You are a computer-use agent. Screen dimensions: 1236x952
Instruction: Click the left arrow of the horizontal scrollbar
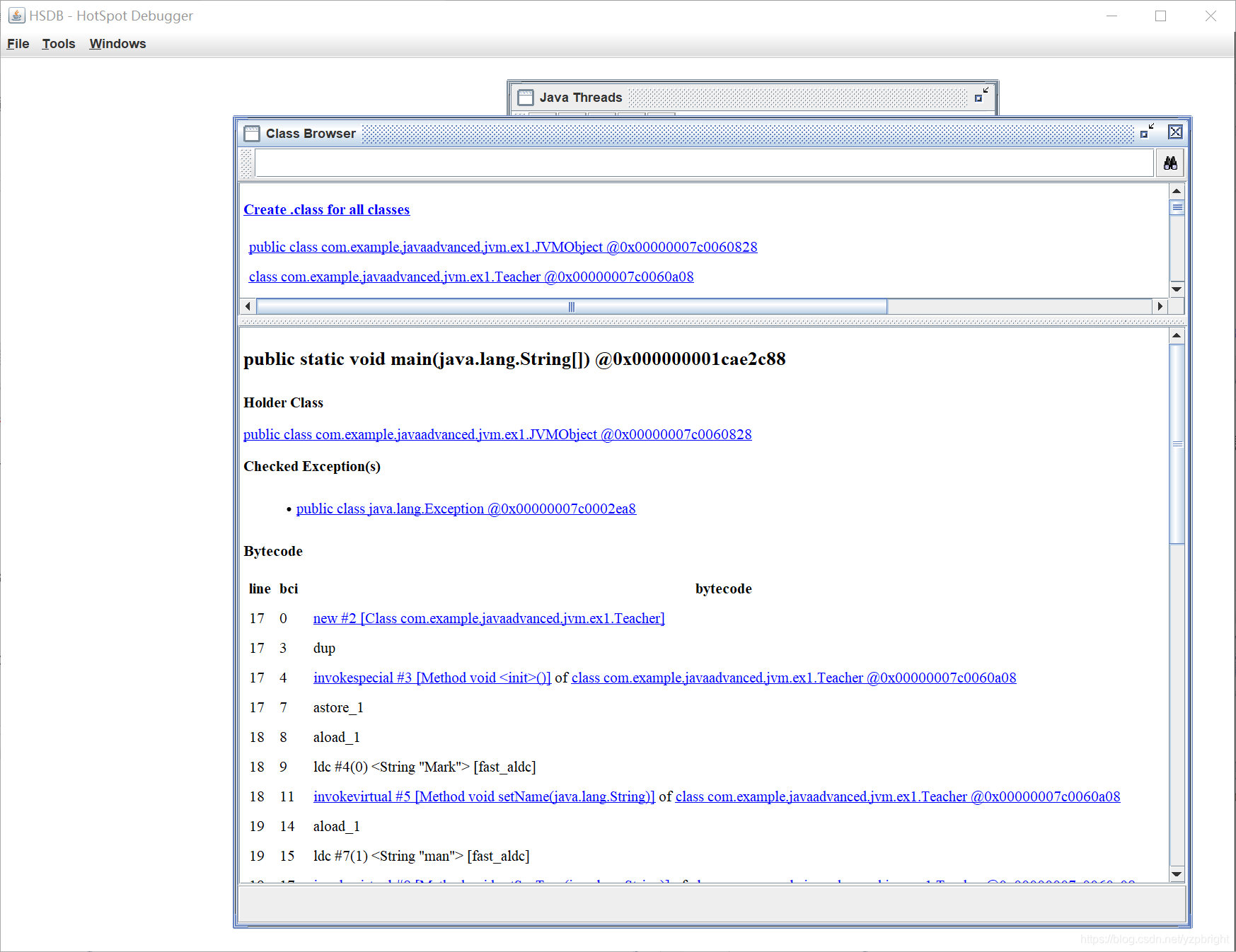coord(248,306)
